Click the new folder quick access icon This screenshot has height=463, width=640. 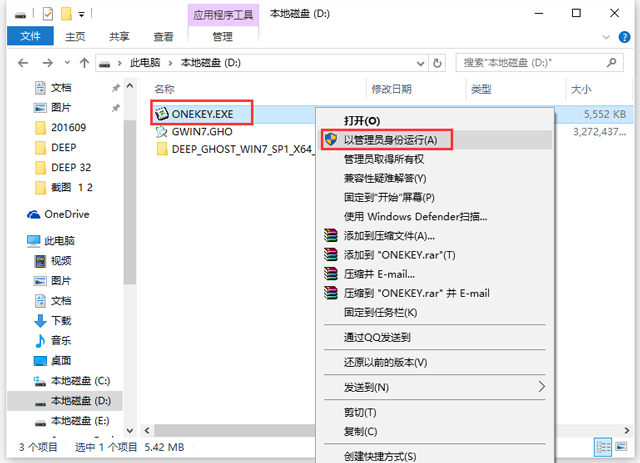tap(66, 14)
